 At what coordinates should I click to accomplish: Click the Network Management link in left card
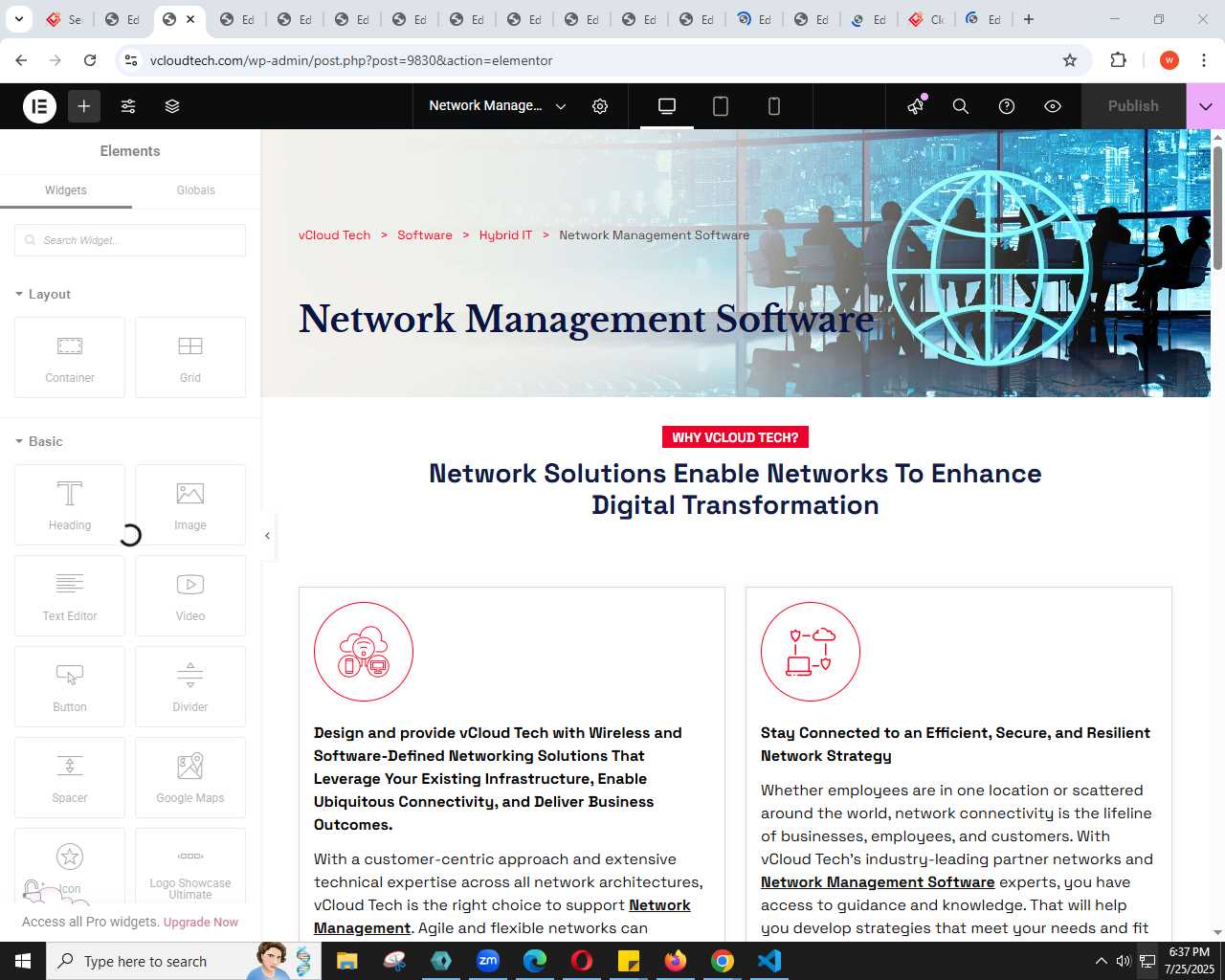pos(502,917)
